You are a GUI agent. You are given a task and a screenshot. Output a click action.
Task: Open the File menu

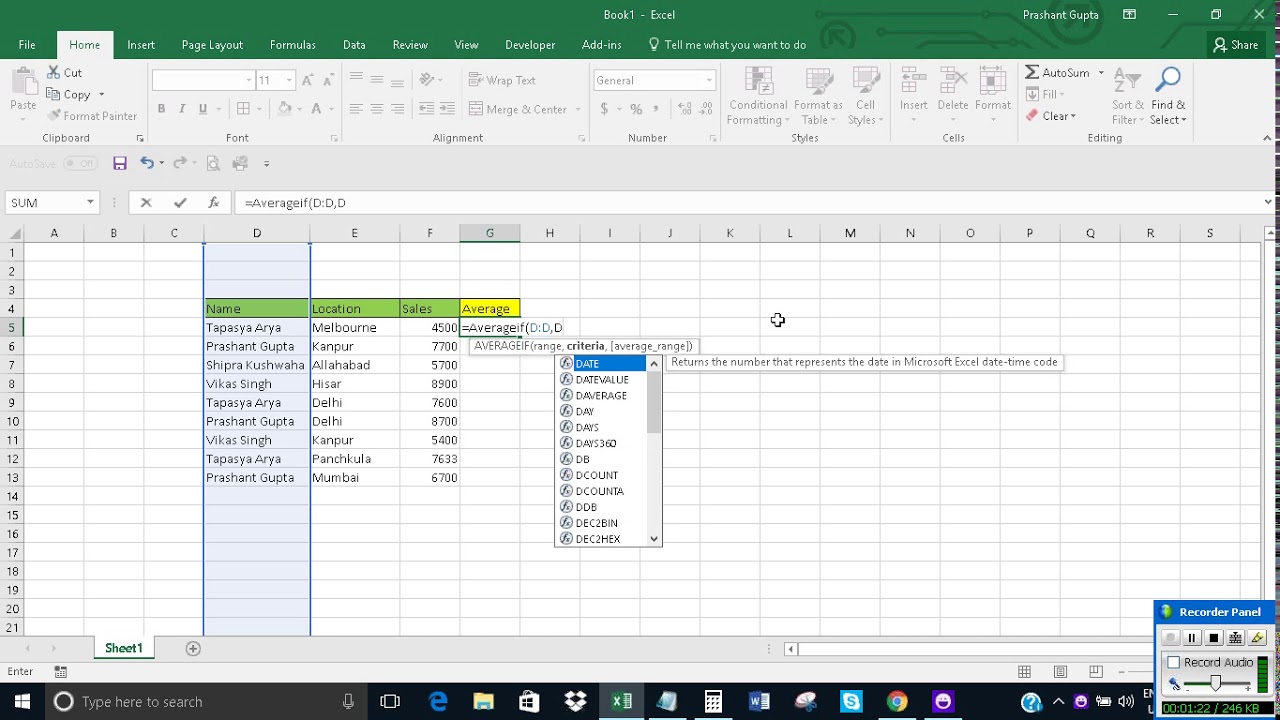(27, 45)
